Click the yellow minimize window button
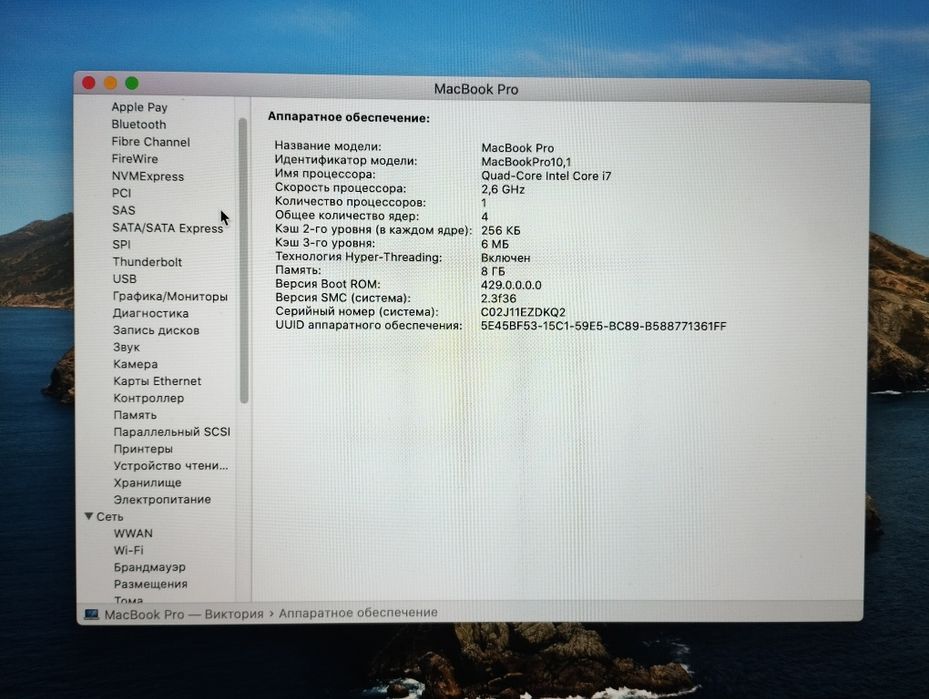Viewport: 929px width, 699px height. click(110, 83)
